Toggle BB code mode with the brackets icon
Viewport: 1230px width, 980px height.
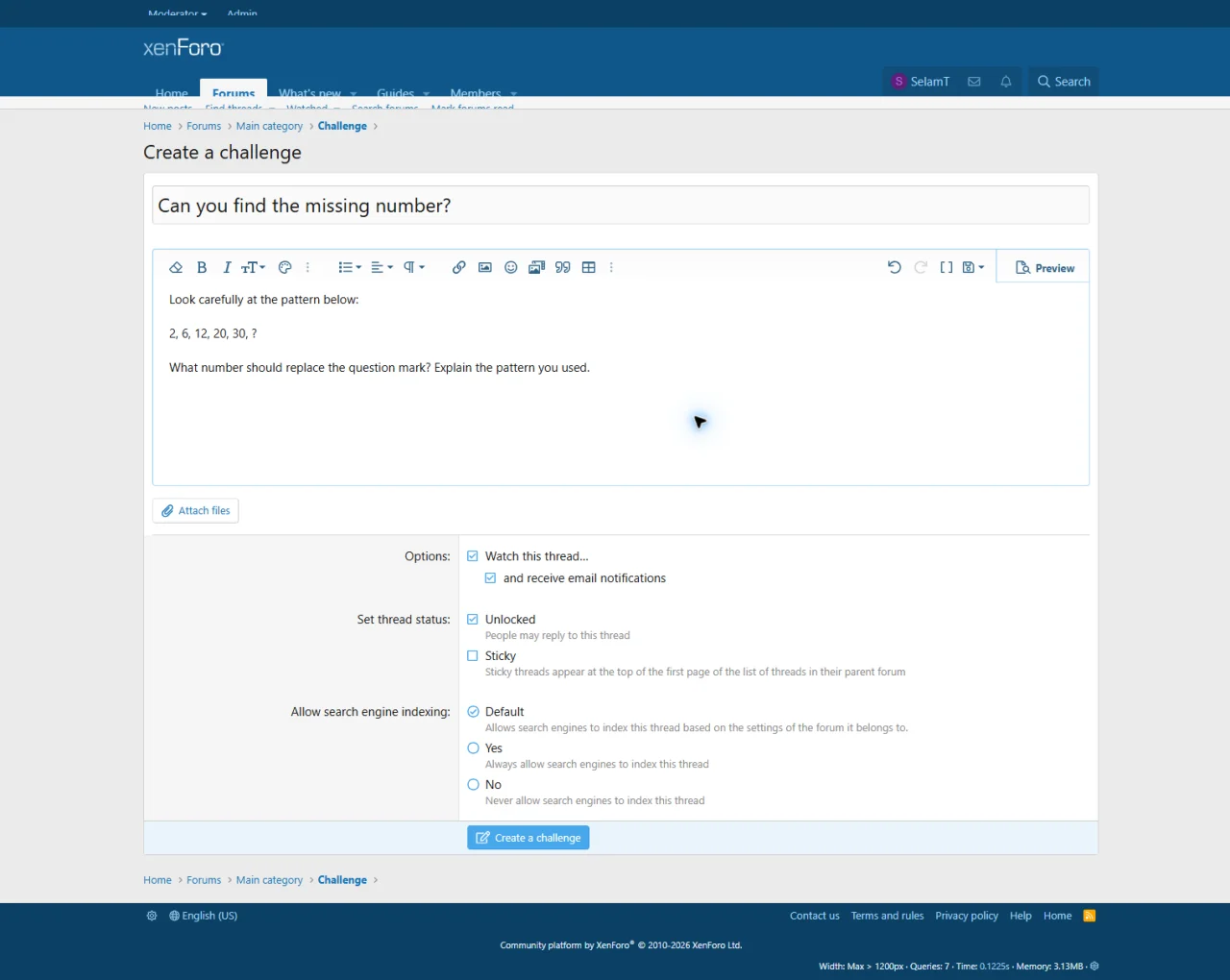click(947, 268)
